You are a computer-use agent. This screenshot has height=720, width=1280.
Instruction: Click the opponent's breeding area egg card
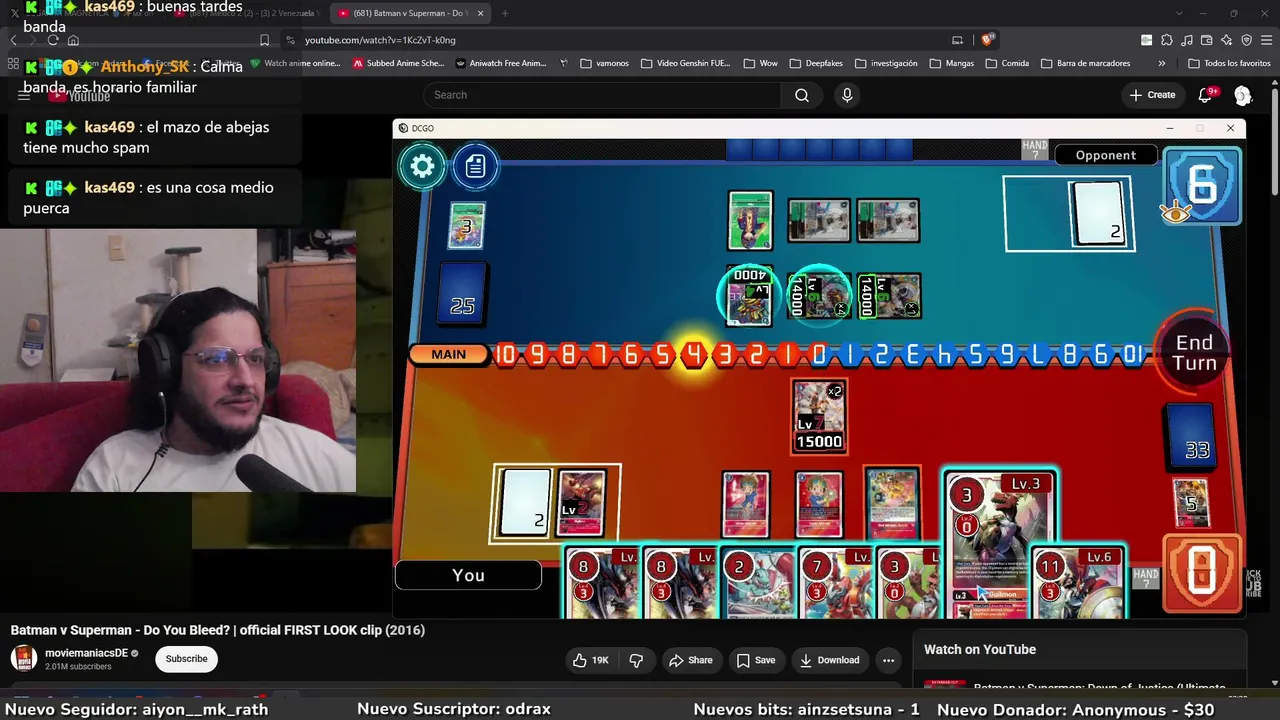tap(1098, 214)
